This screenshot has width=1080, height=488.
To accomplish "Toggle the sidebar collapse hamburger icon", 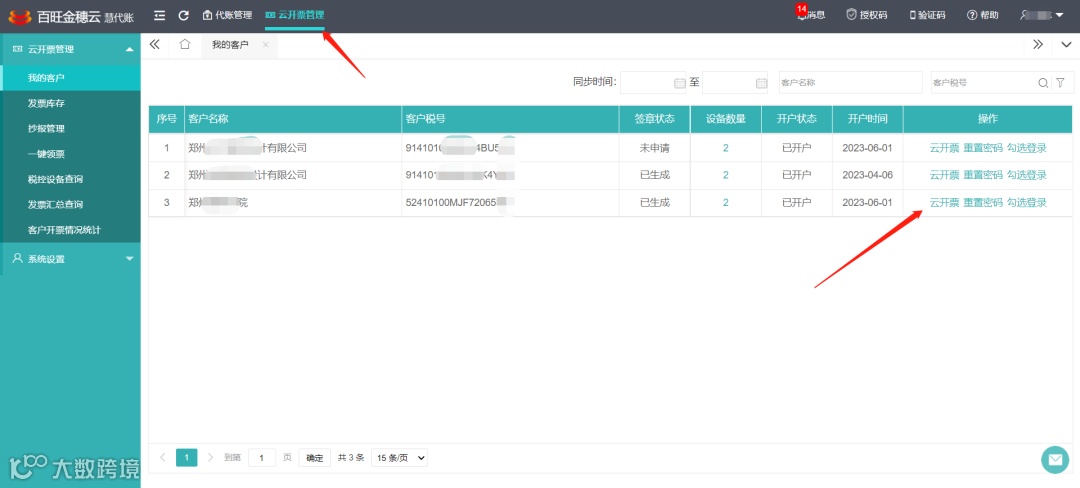I will pyautogui.click(x=160, y=15).
